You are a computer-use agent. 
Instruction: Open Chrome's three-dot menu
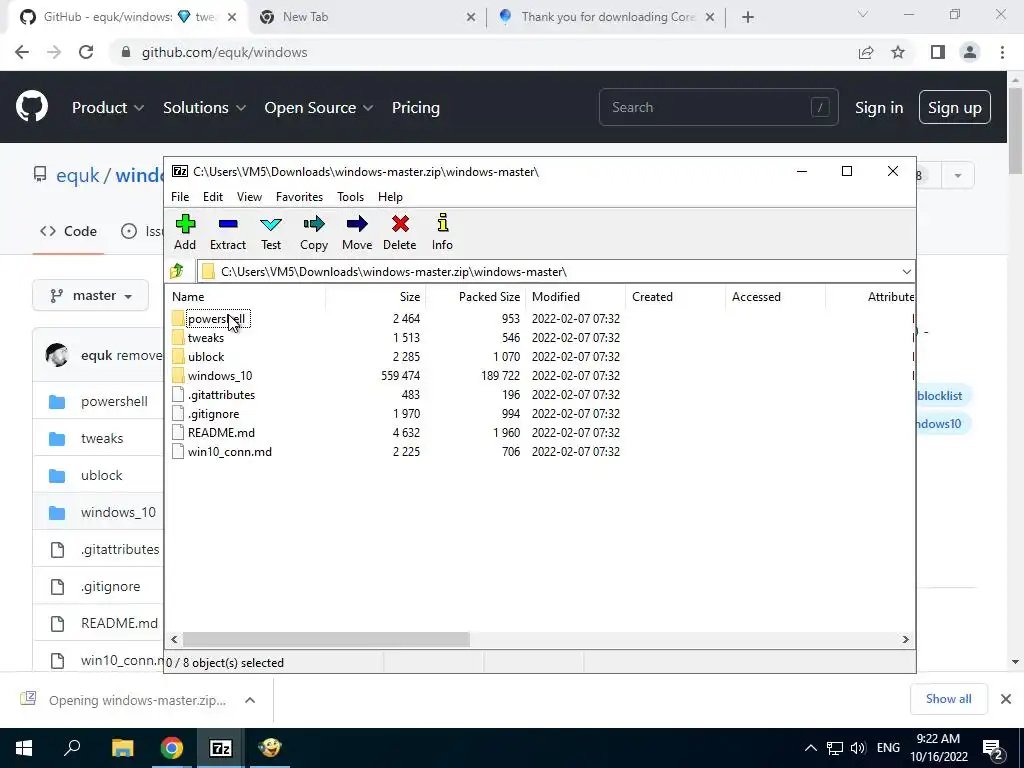coord(1002,52)
